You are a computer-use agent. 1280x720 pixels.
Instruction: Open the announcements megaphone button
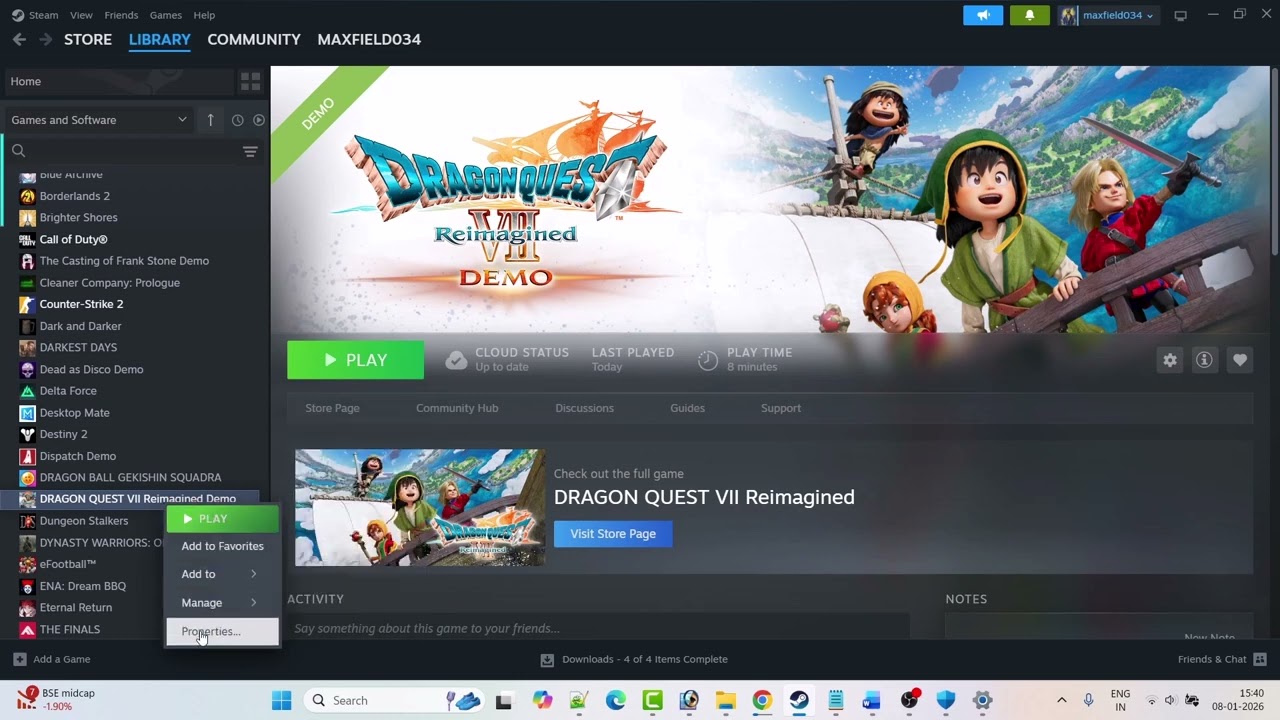tap(983, 15)
